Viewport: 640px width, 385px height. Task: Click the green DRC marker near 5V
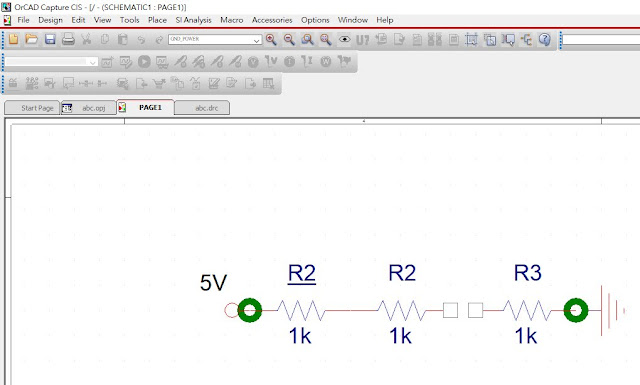pos(249,310)
